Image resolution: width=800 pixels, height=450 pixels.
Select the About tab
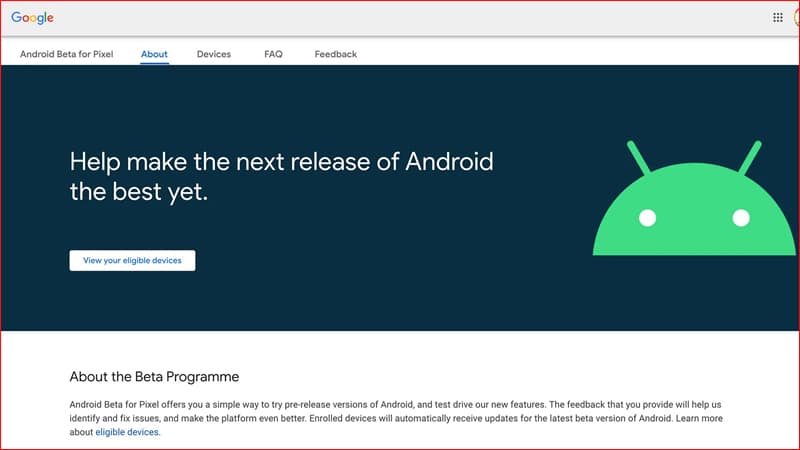(x=155, y=54)
